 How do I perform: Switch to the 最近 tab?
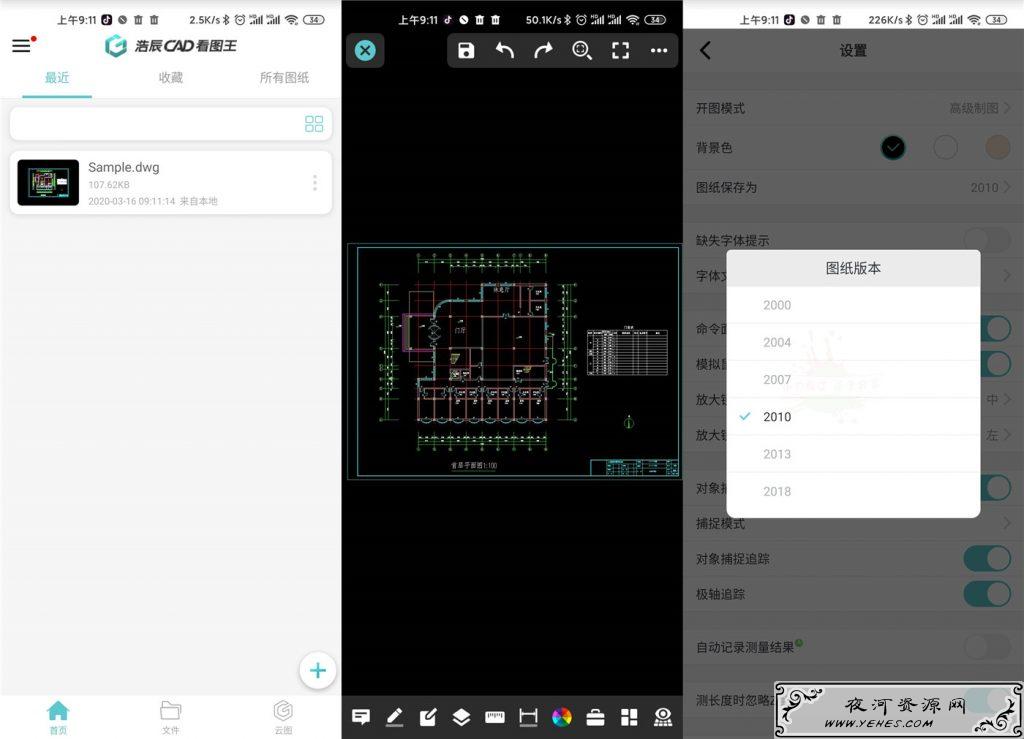tap(57, 78)
